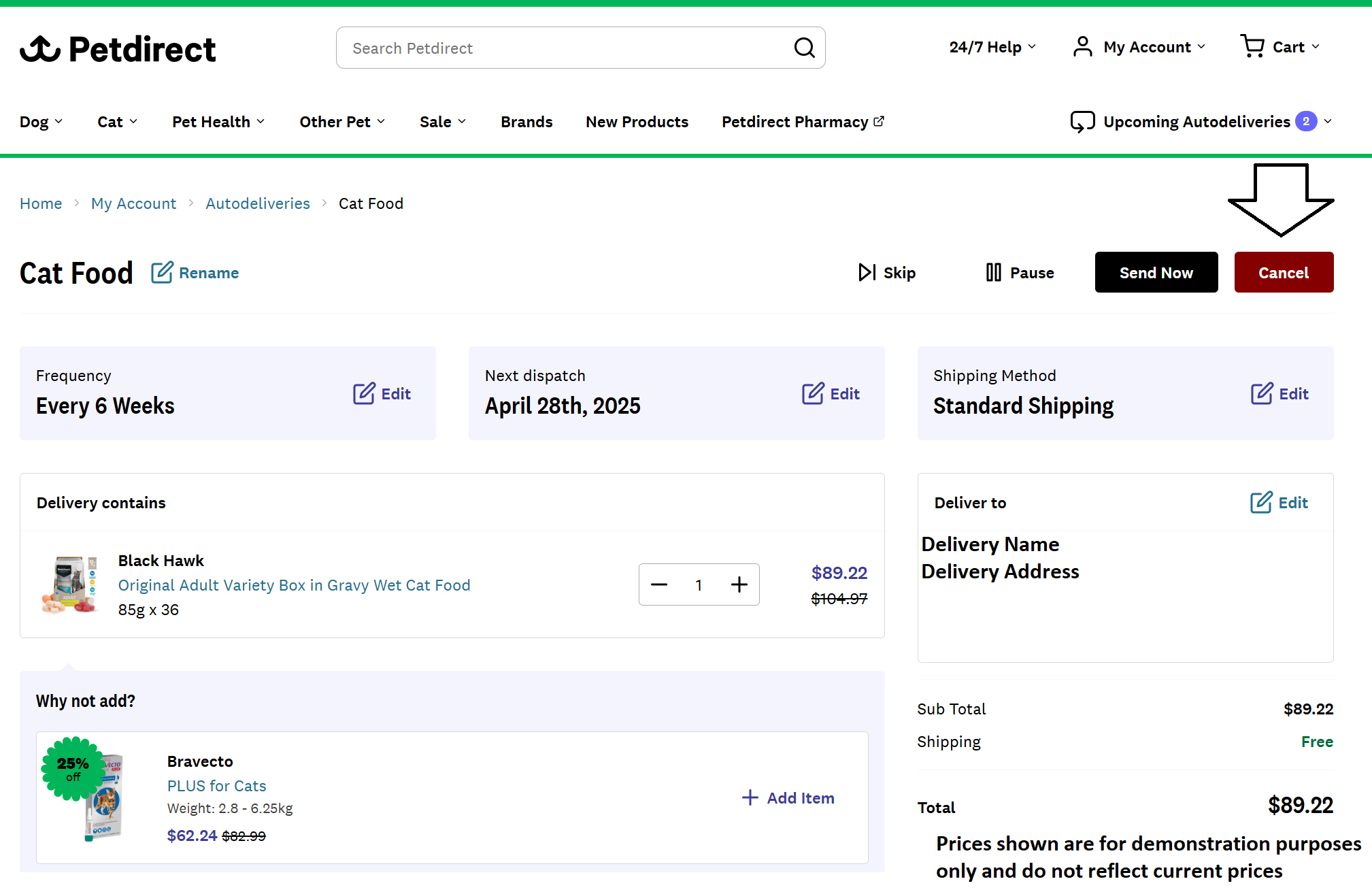Image resolution: width=1372 pixels, height=892 pixels.
Task: Decrease Black Hawk quantity with minus
Action: point(659,584)
